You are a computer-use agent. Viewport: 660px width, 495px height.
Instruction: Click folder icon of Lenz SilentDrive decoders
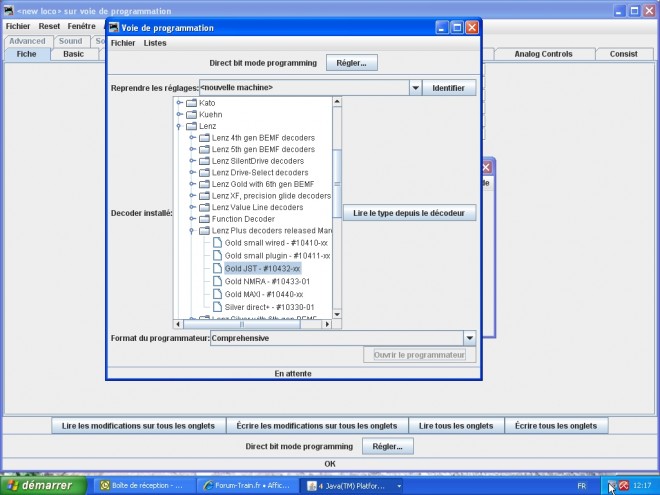[205, 161]
